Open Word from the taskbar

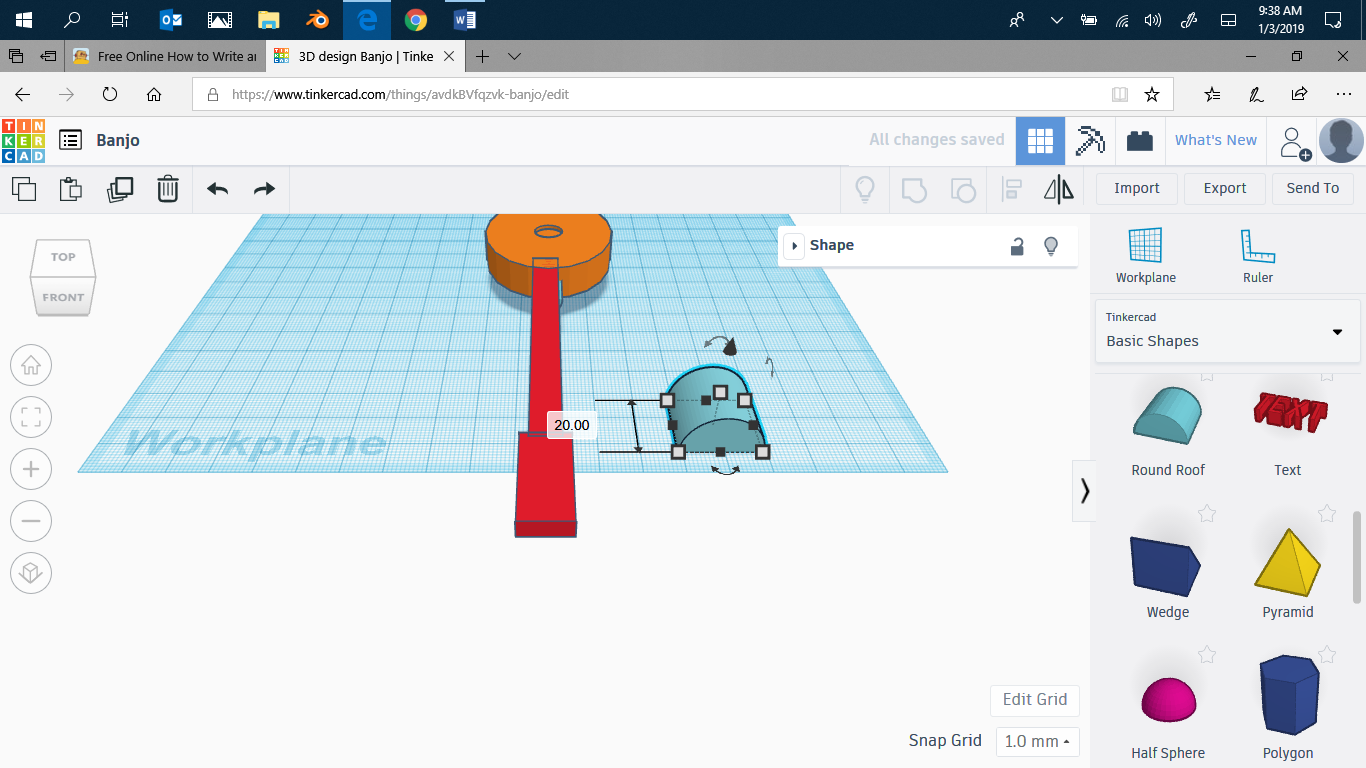point(465,20)
